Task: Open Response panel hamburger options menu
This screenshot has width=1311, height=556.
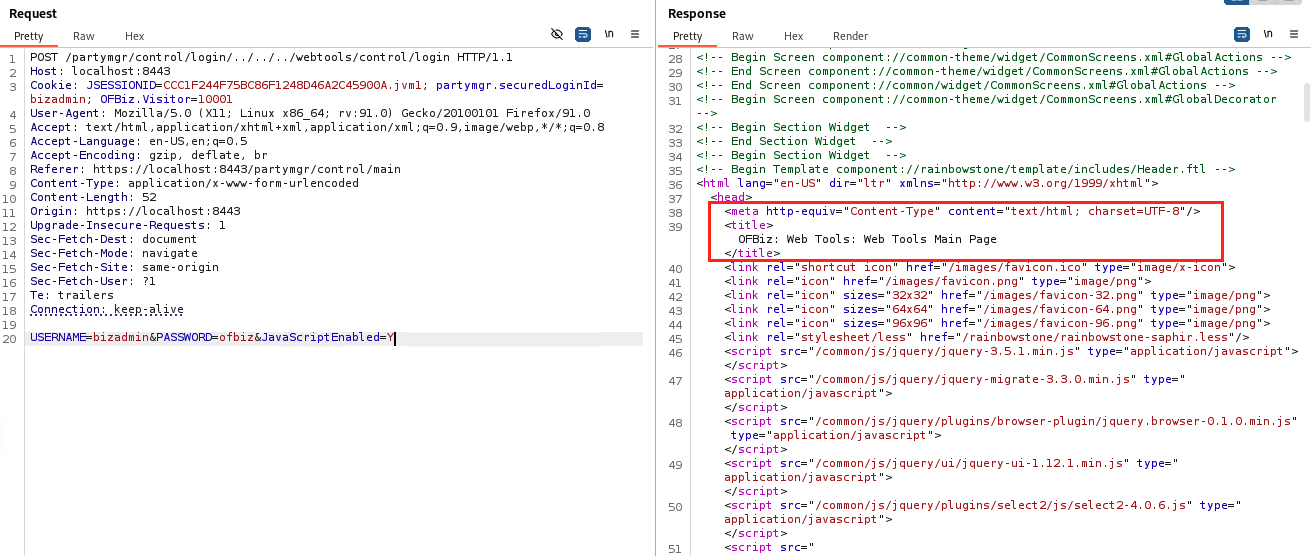Action: [x=1293, y=34]
